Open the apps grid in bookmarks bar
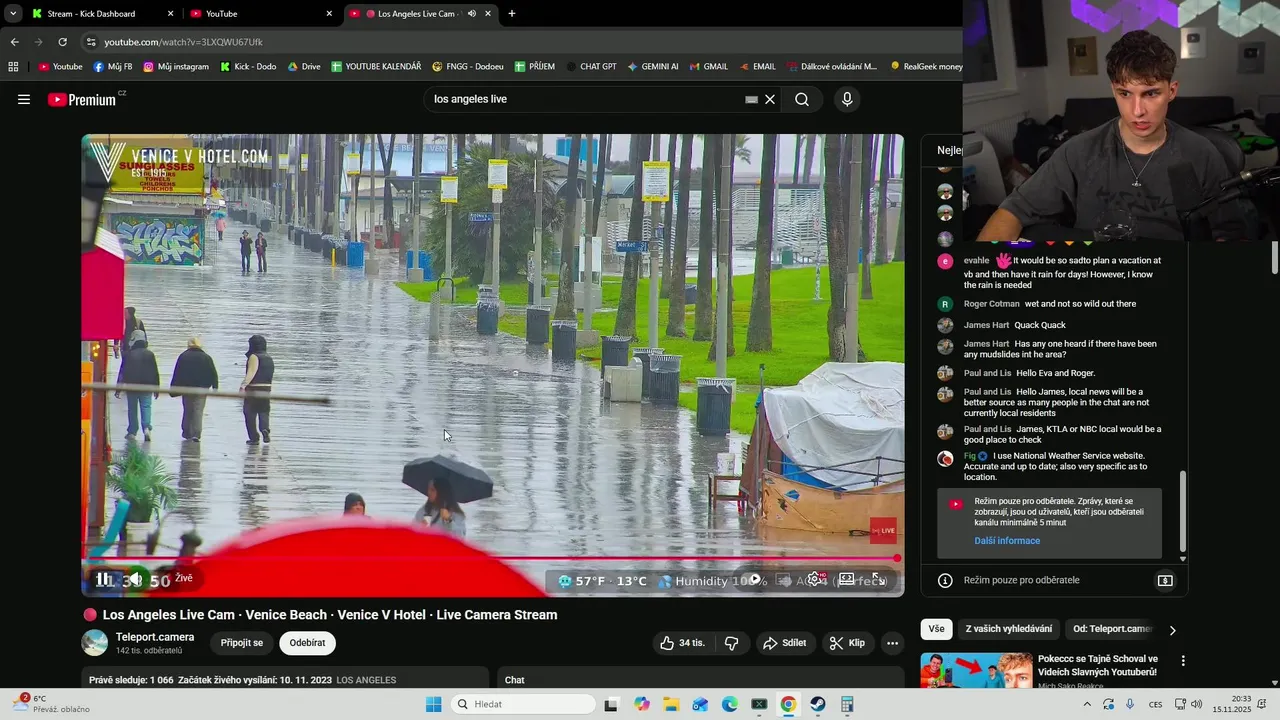1280x720 pixels. coord(13,67)
